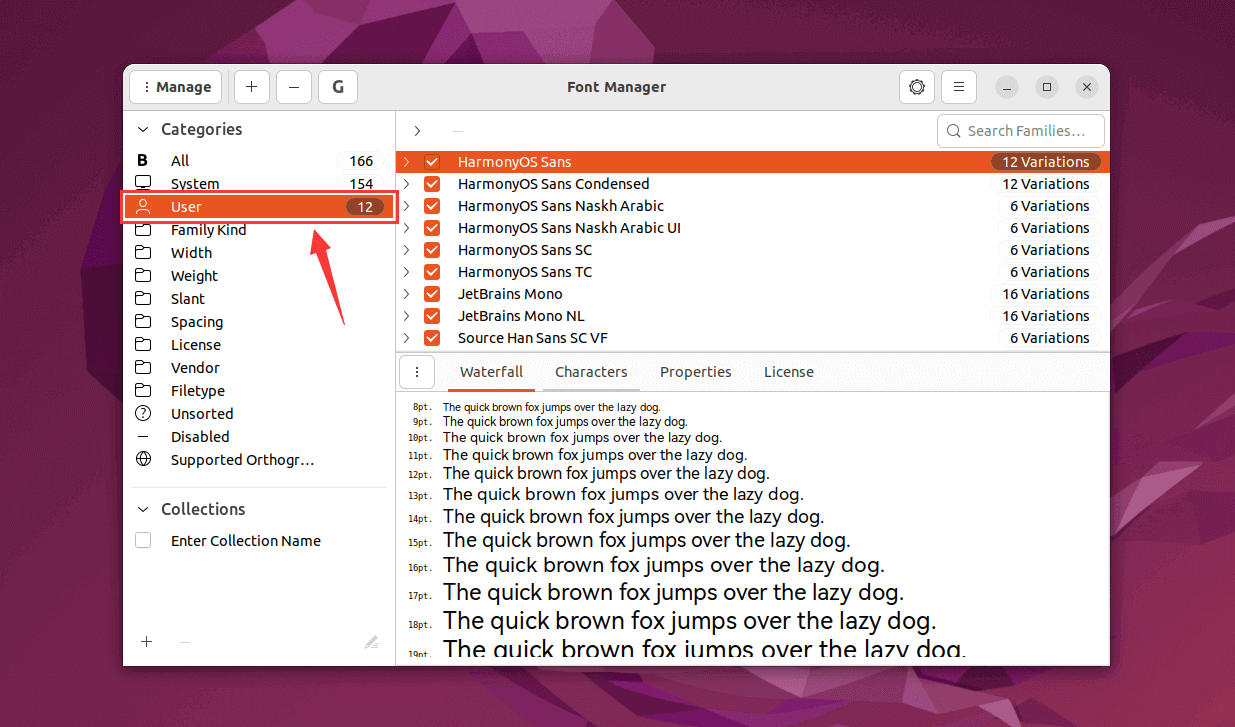The height and width of the screenshot is (727, 1235).
Task: Uncheck the JetBrains Mono NL checkbox
Action: [x=432, y=316]
